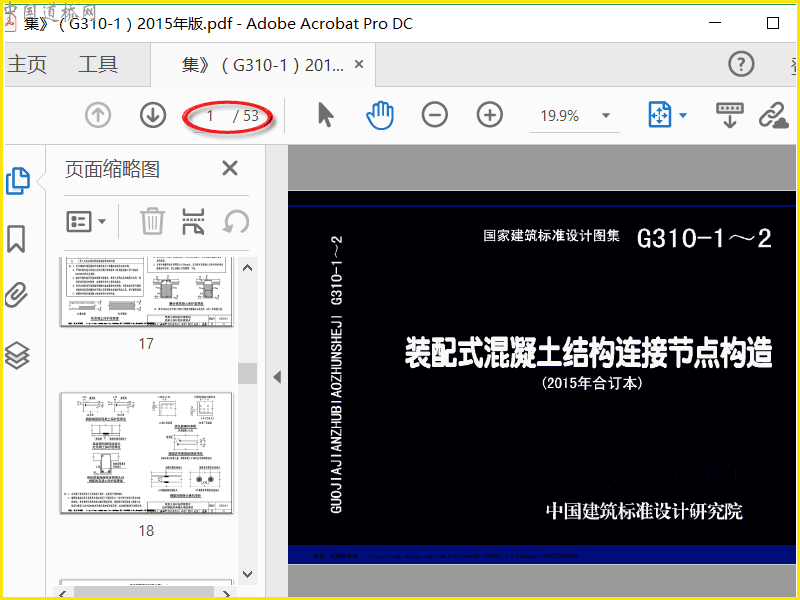Image resolution: width=800 pixels, height=600 pixels.
Task: Zoom out with the minus icon
Action: click(435, 115)
